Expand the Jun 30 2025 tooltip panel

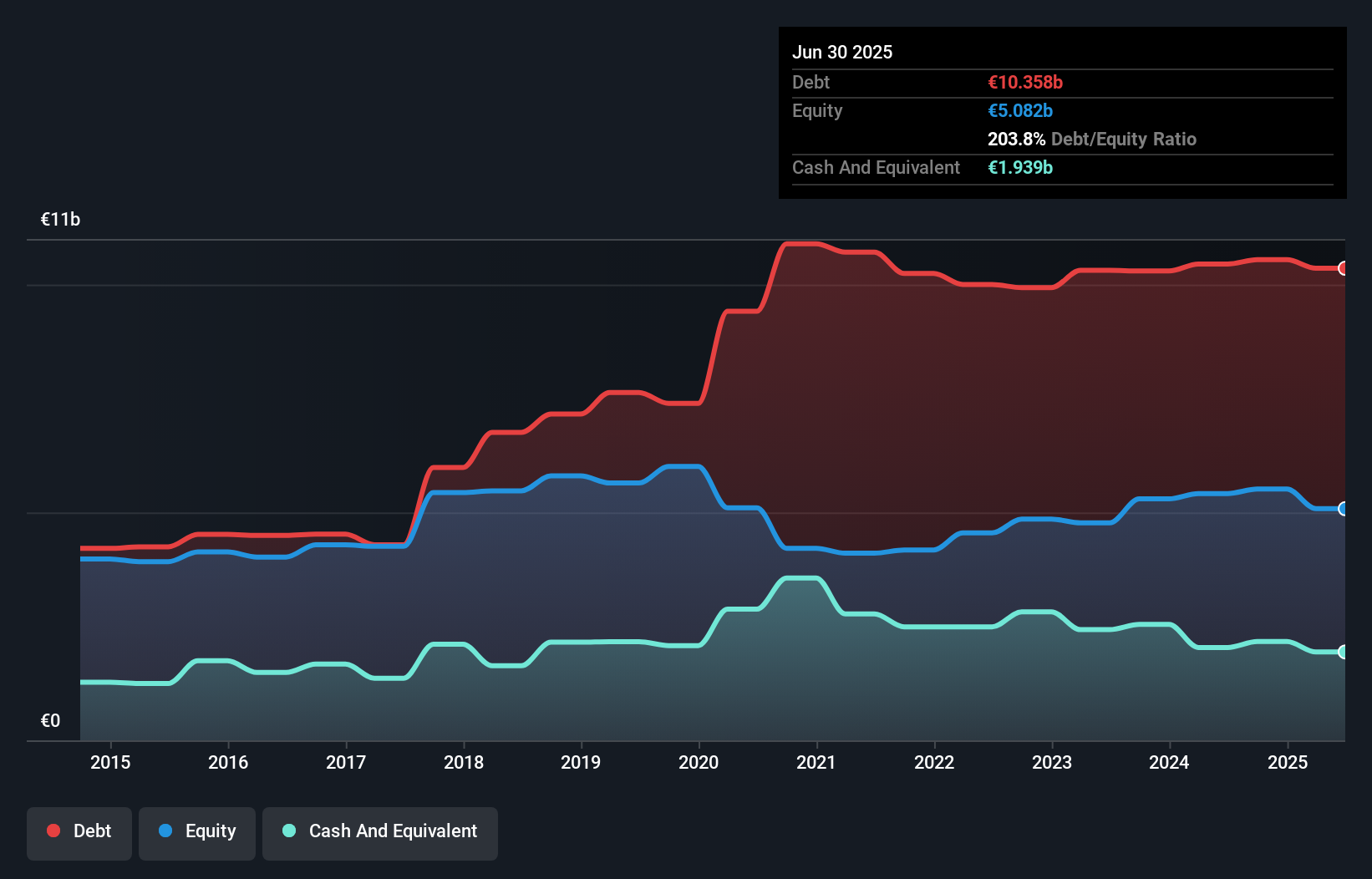(842, 52)
